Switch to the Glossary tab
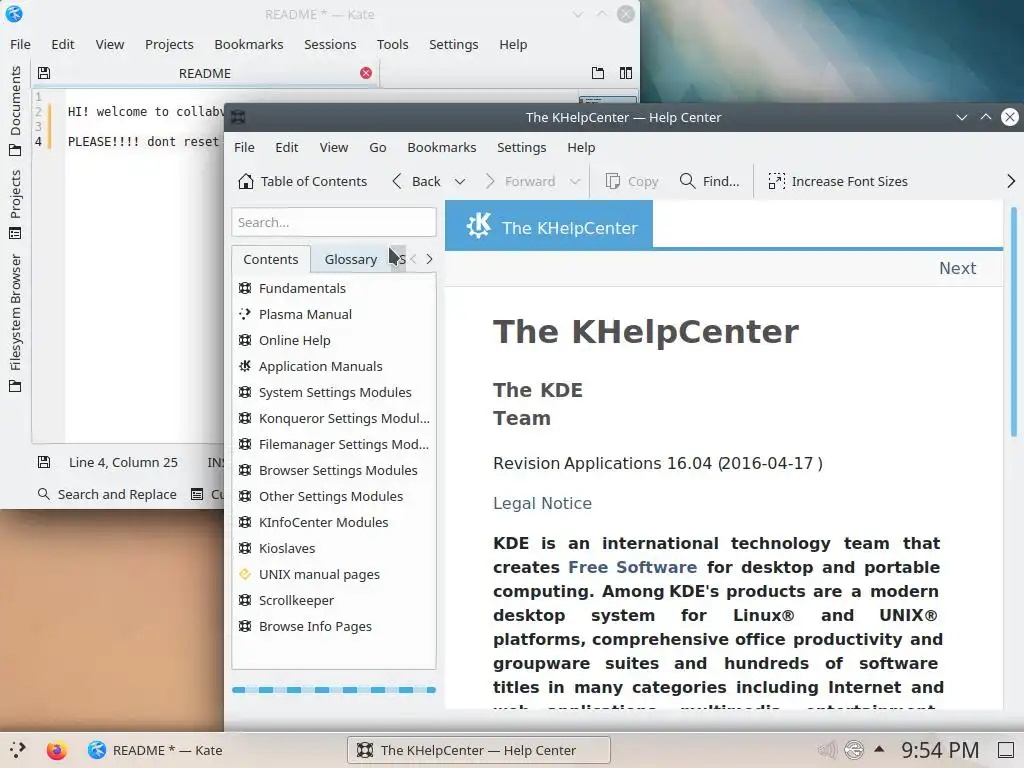The image size is (1024, 768). [351, 259]
